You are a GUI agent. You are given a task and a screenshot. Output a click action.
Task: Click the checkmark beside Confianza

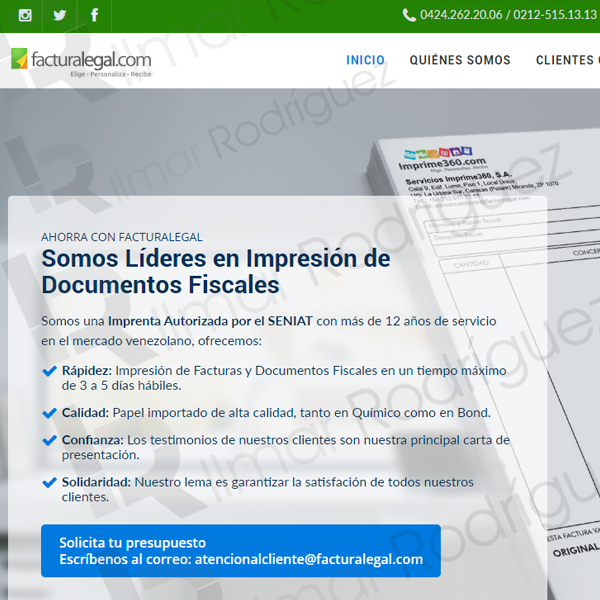tap(50, 440)
